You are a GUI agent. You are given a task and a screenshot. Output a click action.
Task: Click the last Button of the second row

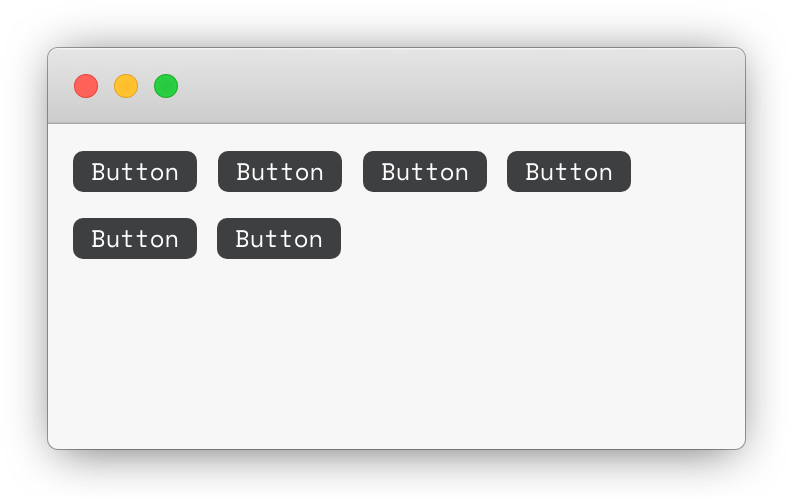(x=279, y=239)
